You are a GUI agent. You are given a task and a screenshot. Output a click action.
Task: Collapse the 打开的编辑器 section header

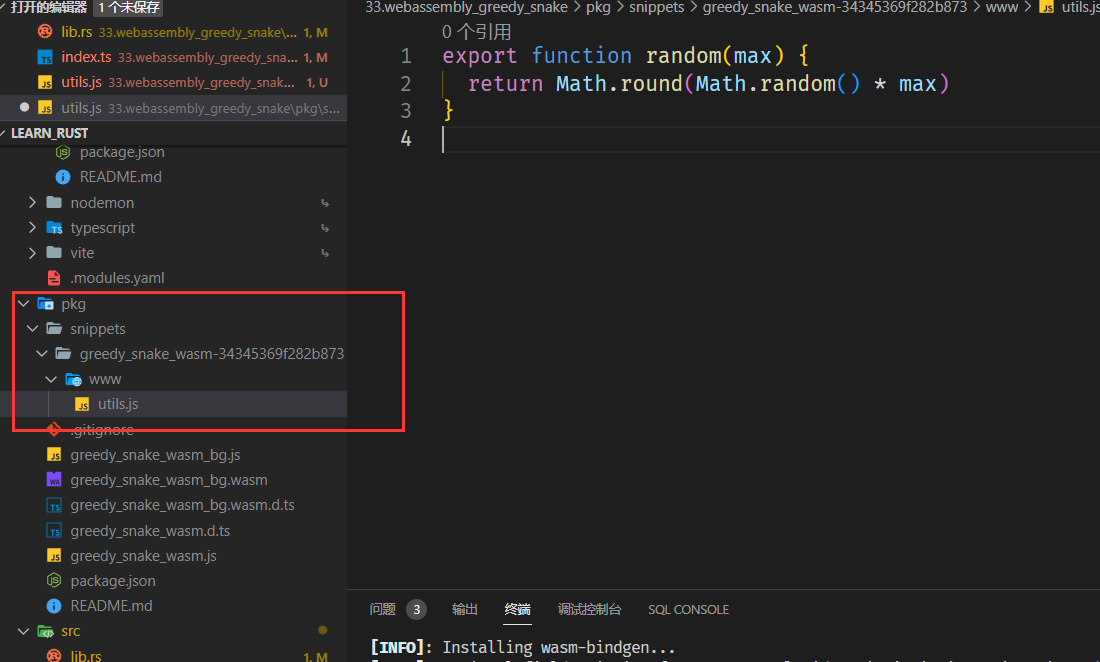point(49,7)
